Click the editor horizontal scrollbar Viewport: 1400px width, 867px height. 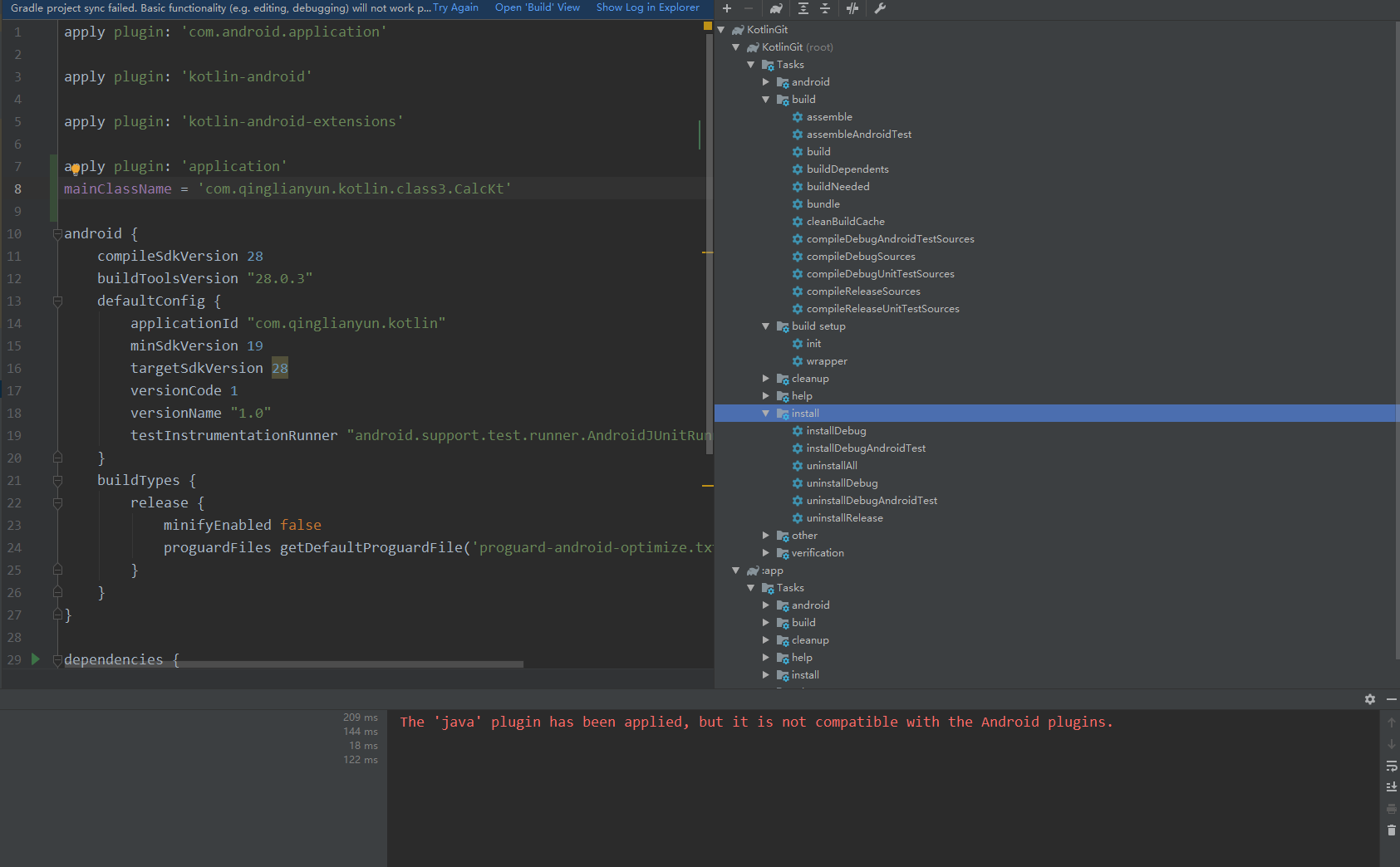pyautogui.click(x=332, y=664)
